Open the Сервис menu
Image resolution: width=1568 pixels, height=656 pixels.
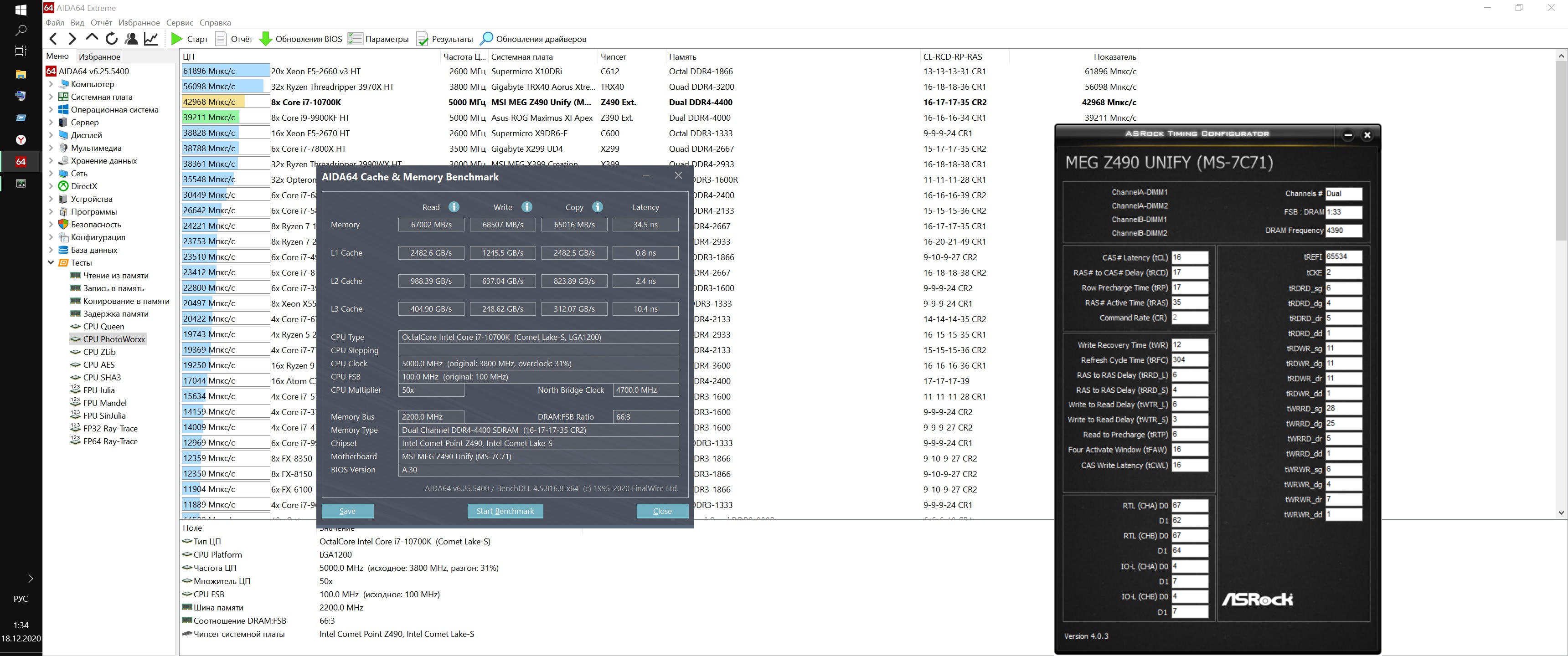[x=180, y=22]
